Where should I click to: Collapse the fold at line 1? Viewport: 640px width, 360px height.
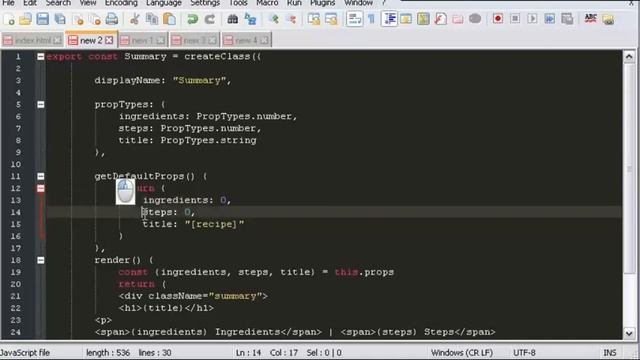pyautogui.click(x=41, y=57)
